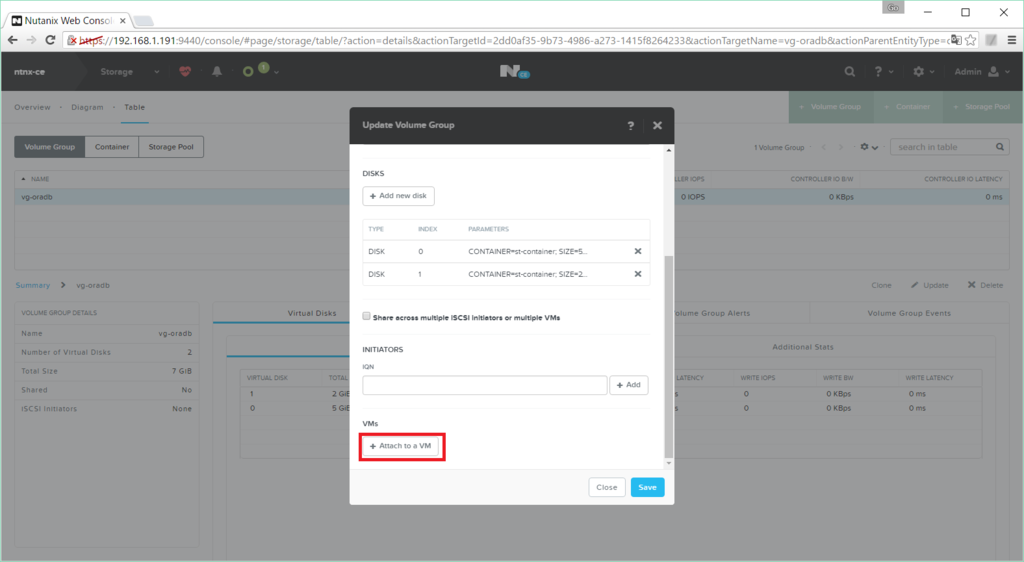The image size is (1024, 562).
Task: Open the settings gear menu in header
Action: (923, 72)
